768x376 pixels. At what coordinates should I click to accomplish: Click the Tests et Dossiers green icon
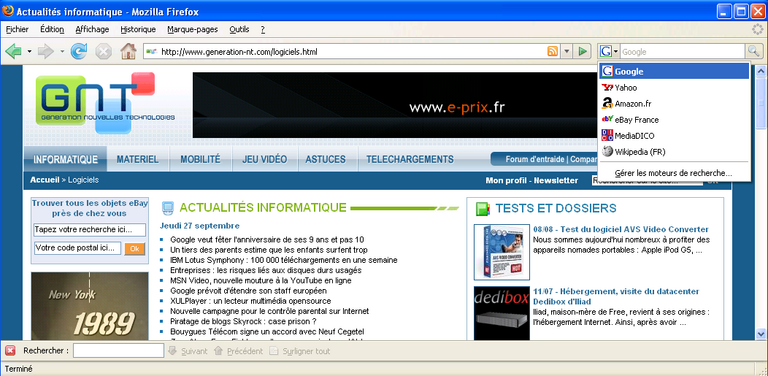point(483,209)
